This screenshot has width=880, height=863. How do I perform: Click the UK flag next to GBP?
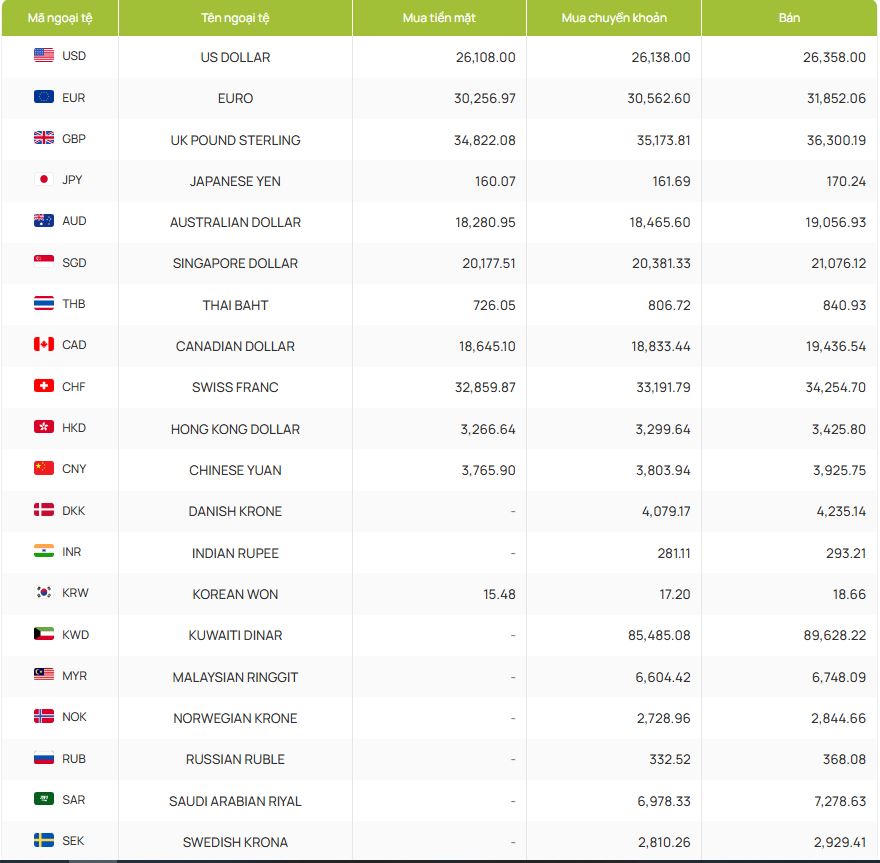pos(44,138)
